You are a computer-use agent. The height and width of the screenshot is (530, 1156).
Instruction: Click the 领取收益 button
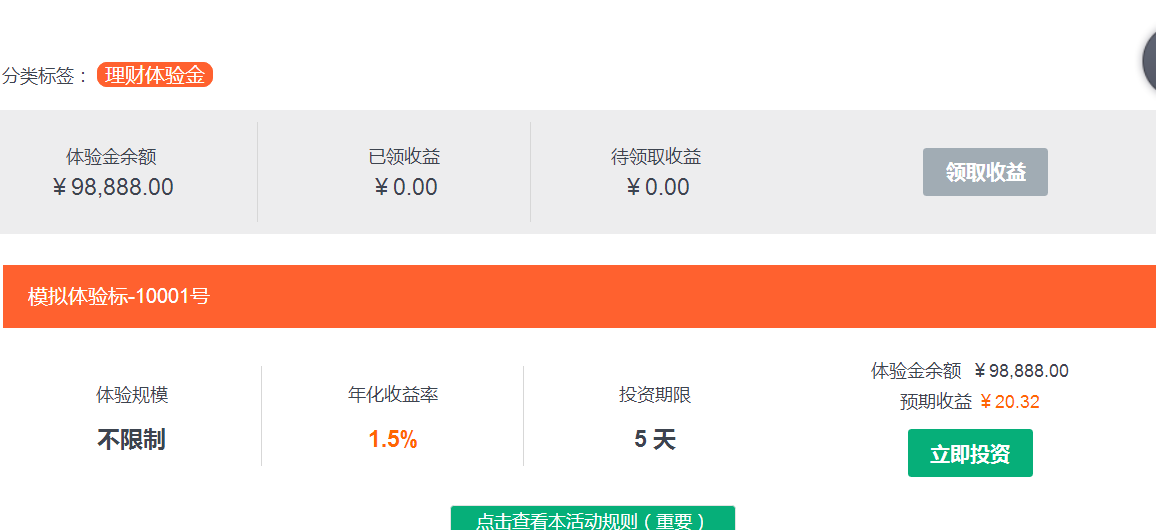tap(985, 172)
